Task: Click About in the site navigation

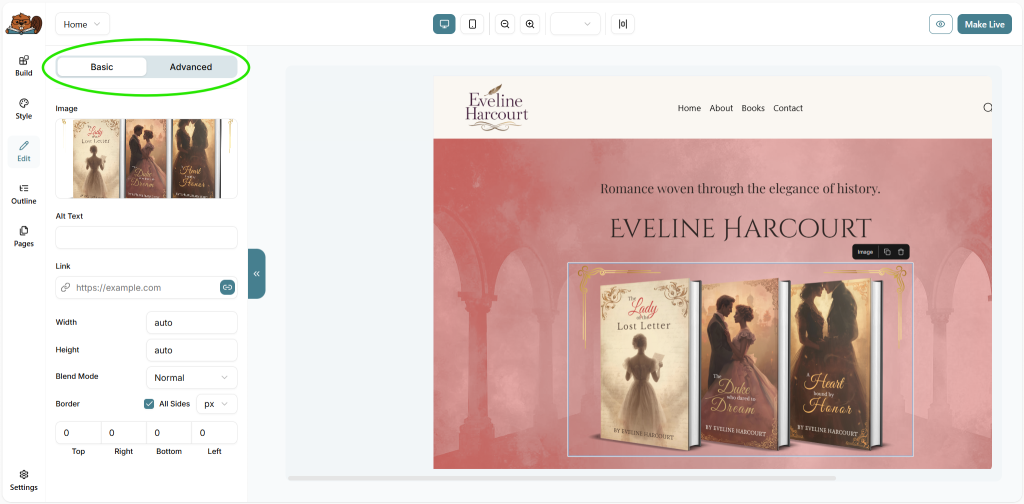Action: pyautogui.click(x=721, y=108)
